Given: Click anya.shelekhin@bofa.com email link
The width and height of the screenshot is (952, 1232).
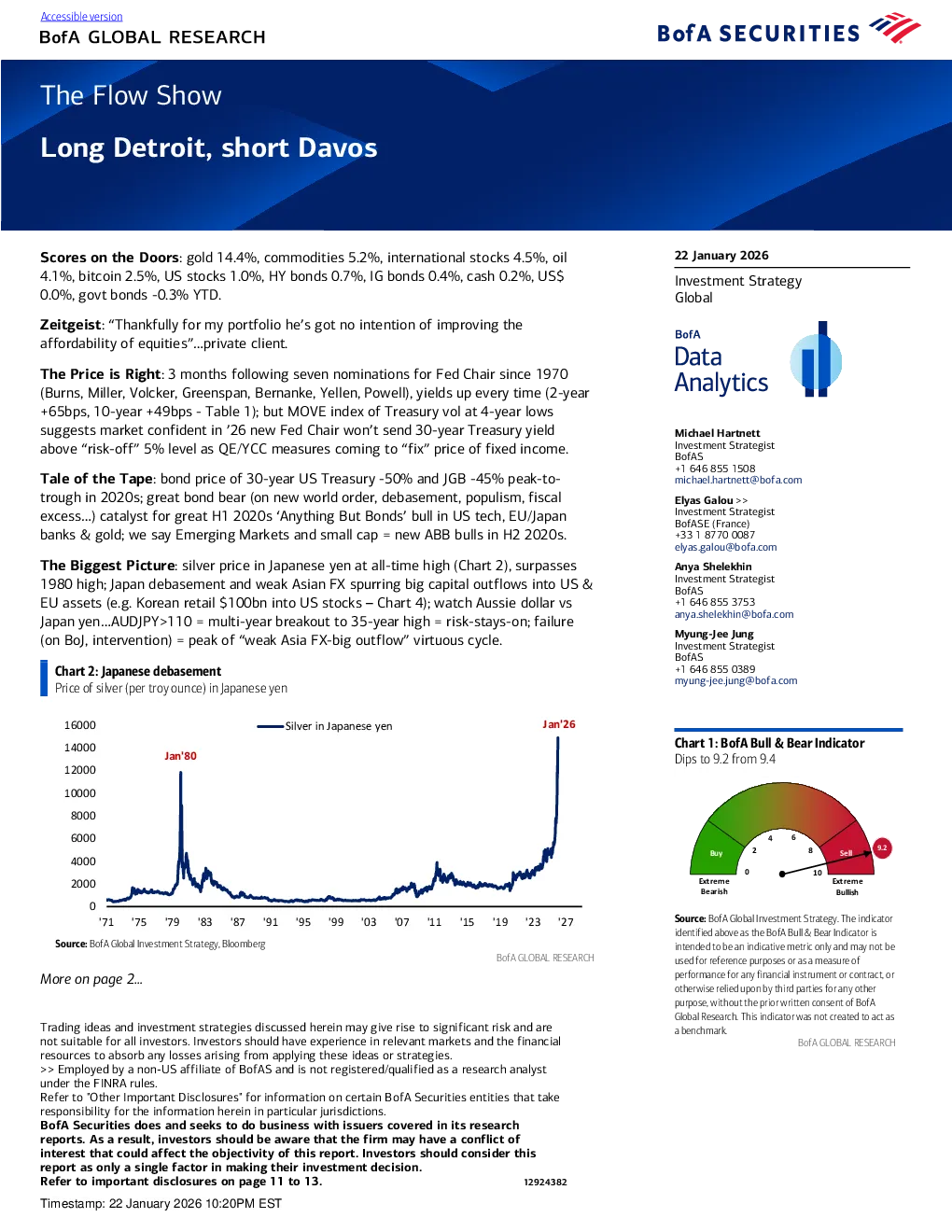Looking at the screenshot, I should 734,614.
